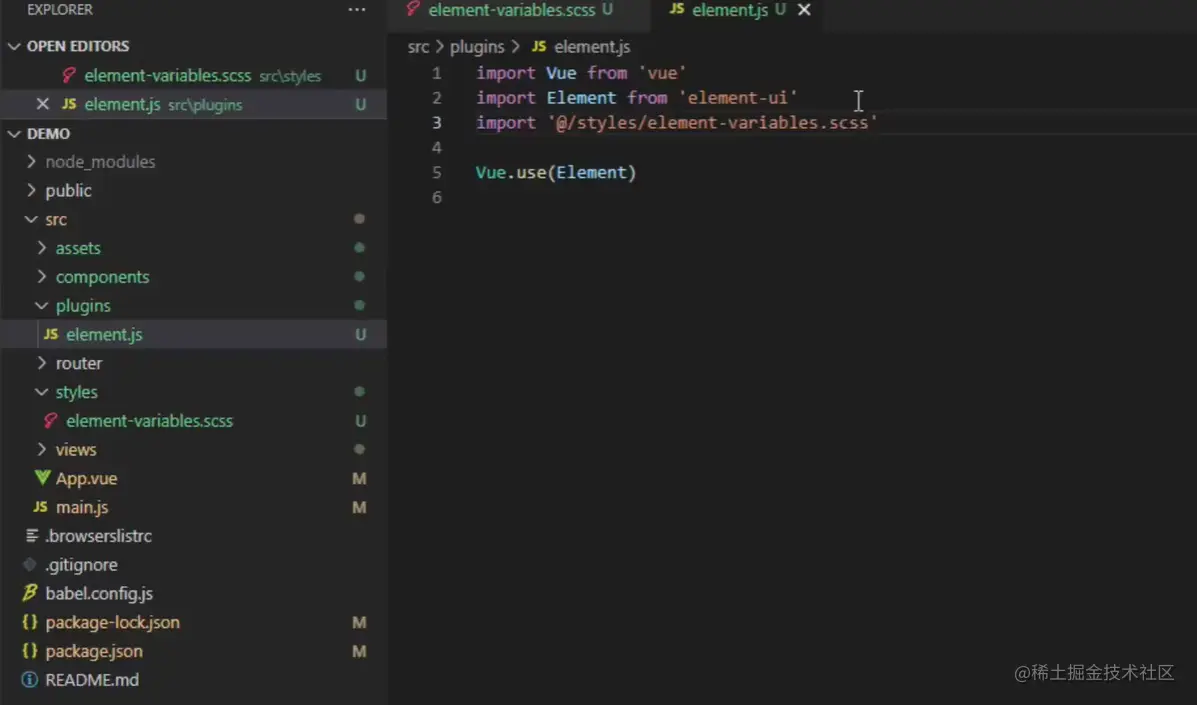Viewport: 1197px width, 705px height.
Task: Click the M status badge of App.vue
Action: click(359, 478)
